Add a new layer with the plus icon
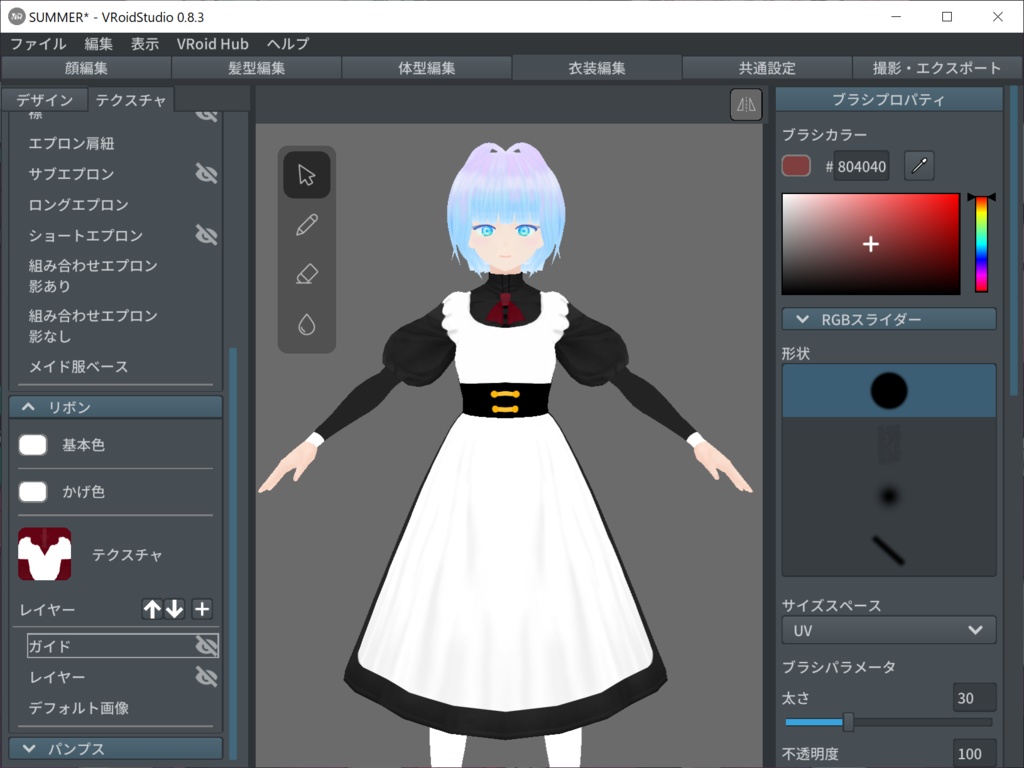 pos(201,608)
